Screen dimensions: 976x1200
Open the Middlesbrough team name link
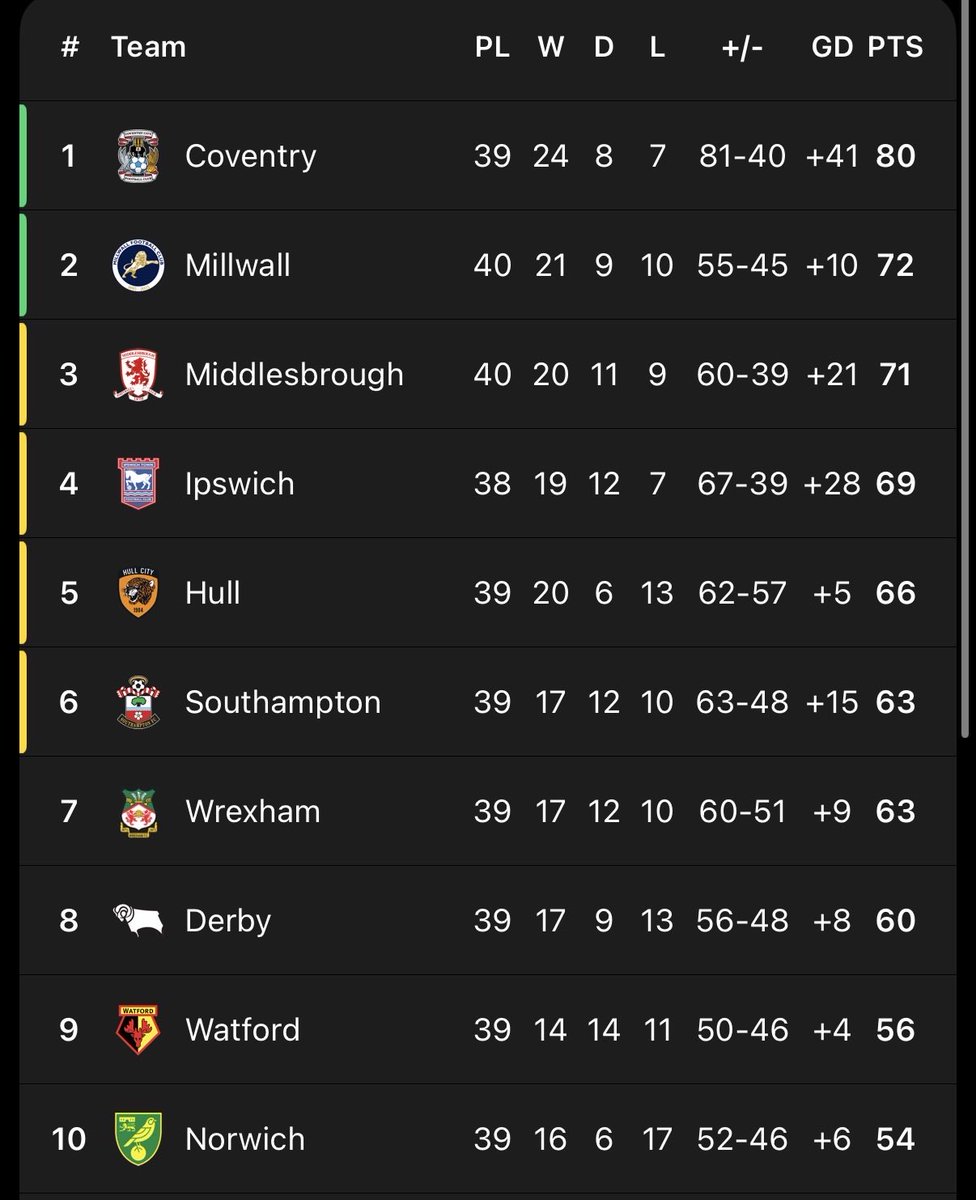coord(294,374)
